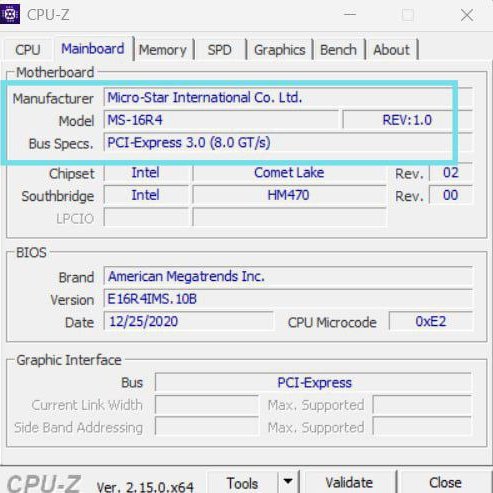This screenshot has height=493, width=493.
Task: Click the Southbridge vendor Intel field
Action: 146,195
